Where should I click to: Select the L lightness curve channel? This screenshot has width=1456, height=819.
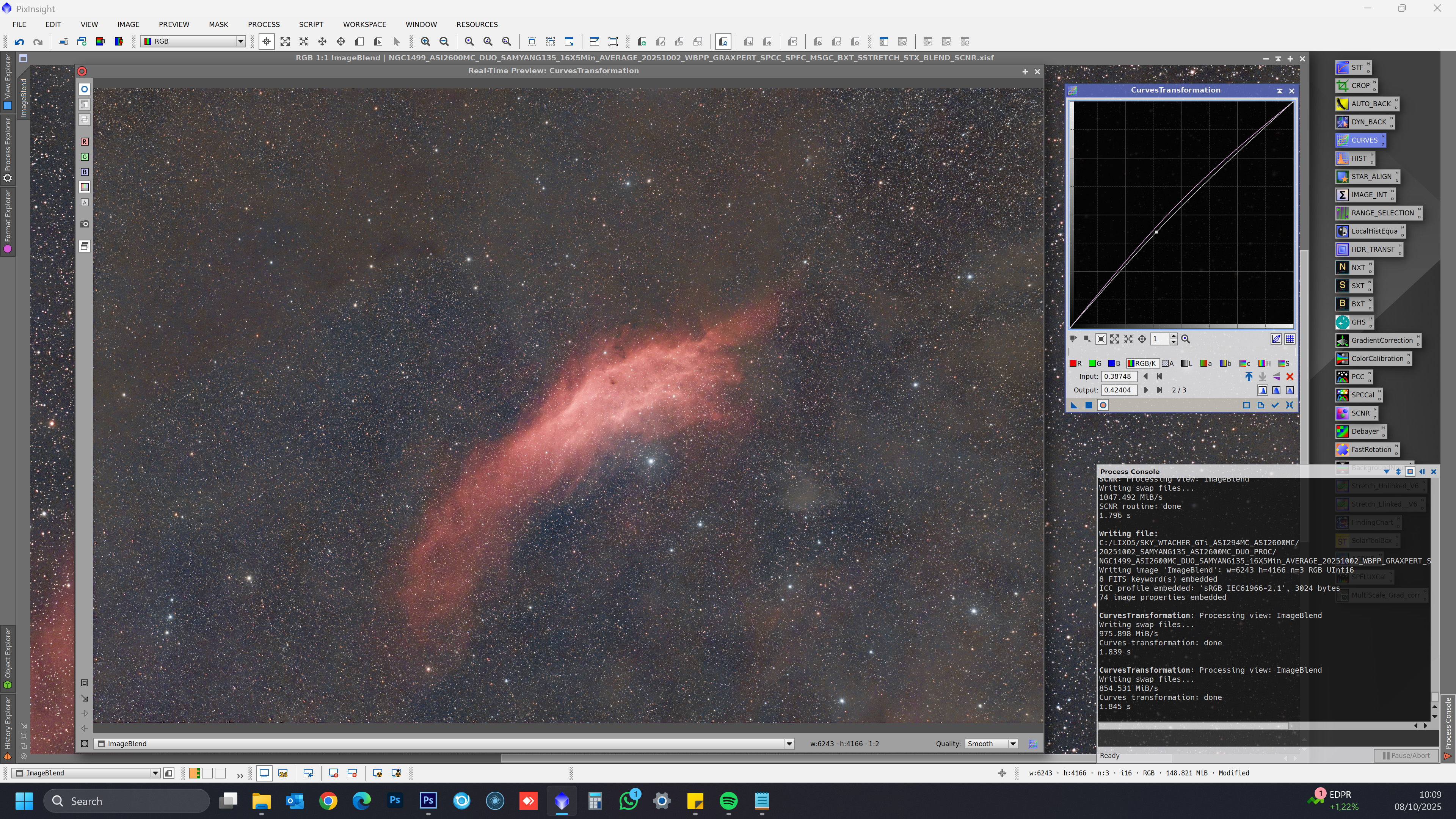tap(1186, 364)
